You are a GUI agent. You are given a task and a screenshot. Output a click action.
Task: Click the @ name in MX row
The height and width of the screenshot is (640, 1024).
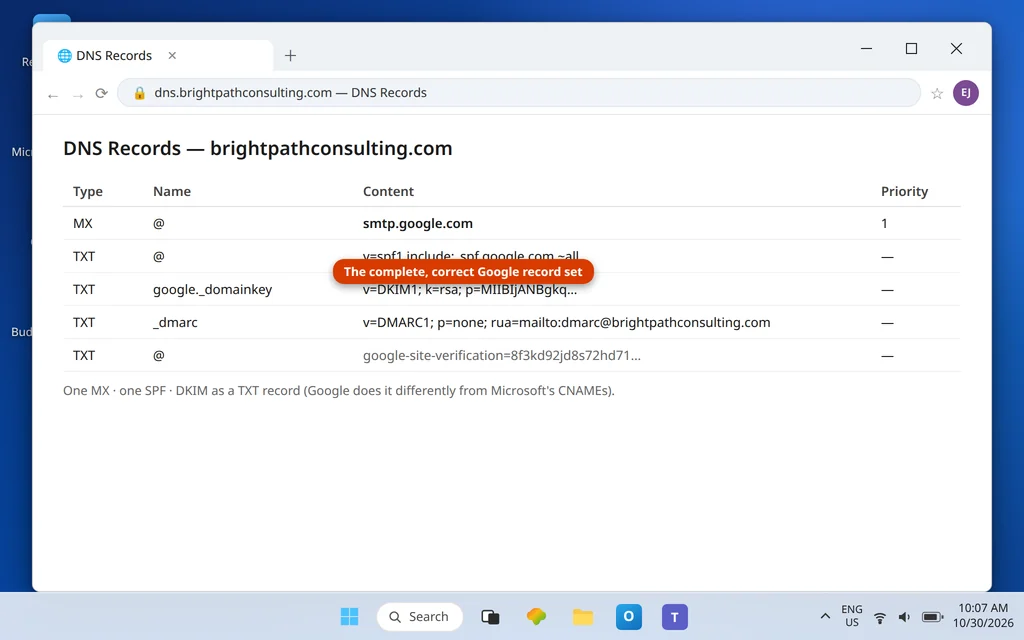pos(159,223)
